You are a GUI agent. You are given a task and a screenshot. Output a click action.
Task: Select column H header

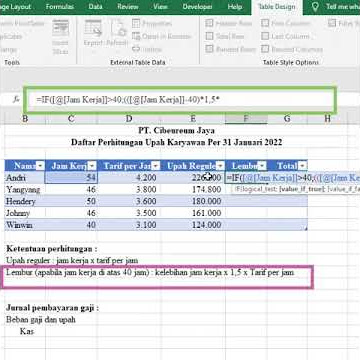(x=327, y=119)
